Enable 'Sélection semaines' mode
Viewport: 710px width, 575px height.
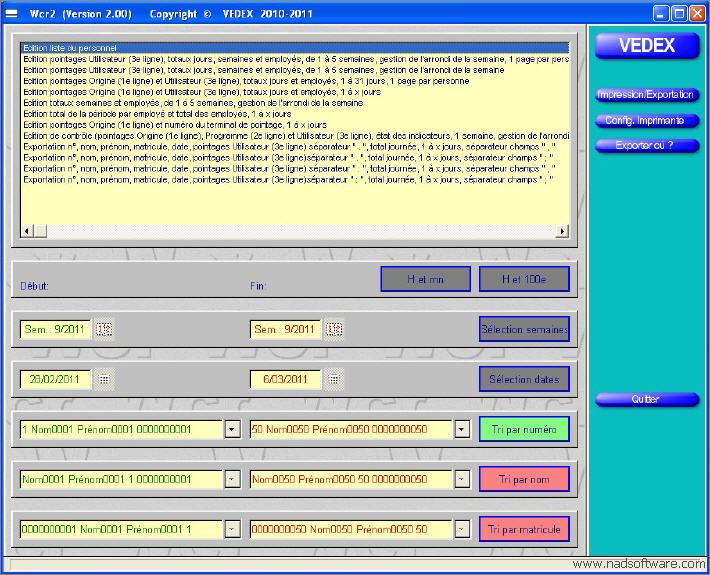(x=524, y=329)
